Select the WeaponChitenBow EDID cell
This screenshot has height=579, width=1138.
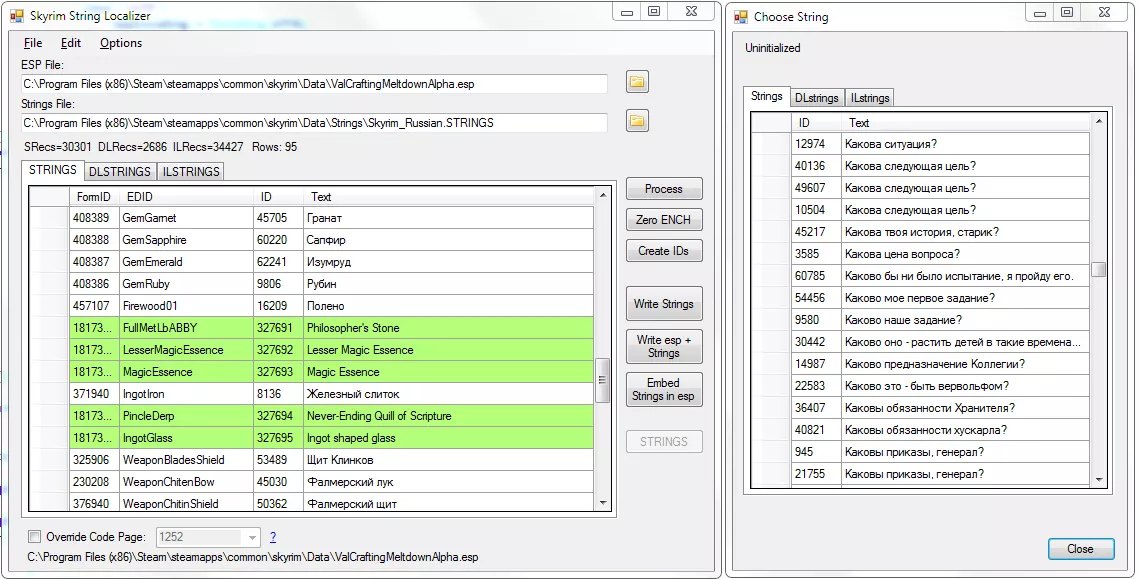click(187, 482)
